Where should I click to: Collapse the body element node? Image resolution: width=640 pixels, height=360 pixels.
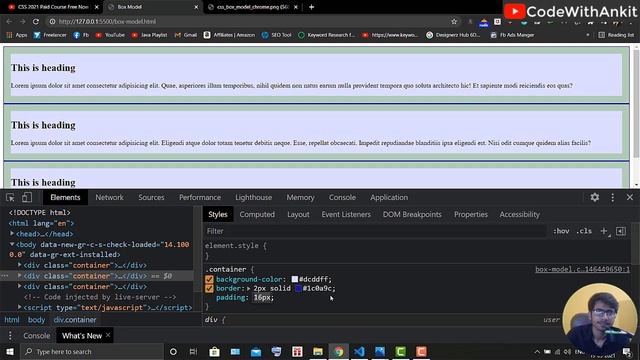coord(12,244)
